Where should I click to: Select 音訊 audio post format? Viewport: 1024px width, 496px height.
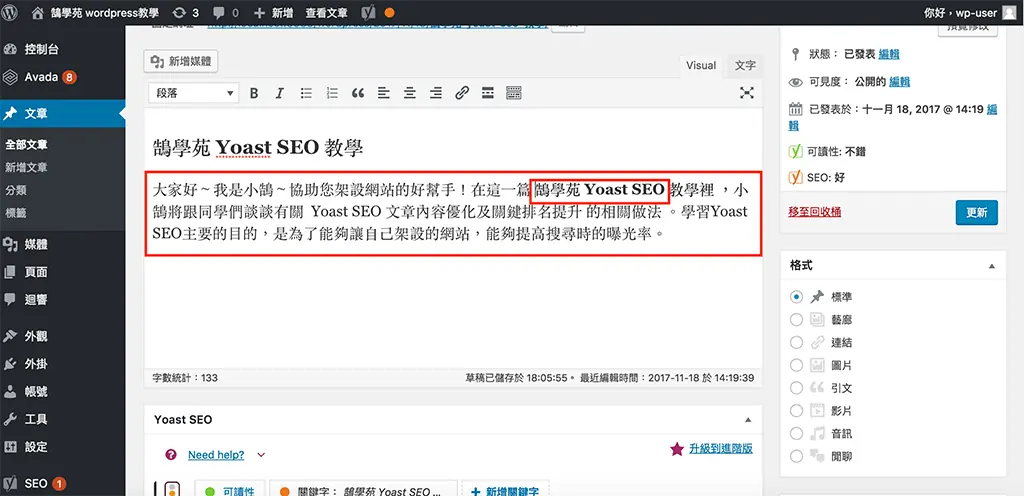point(796,433)
